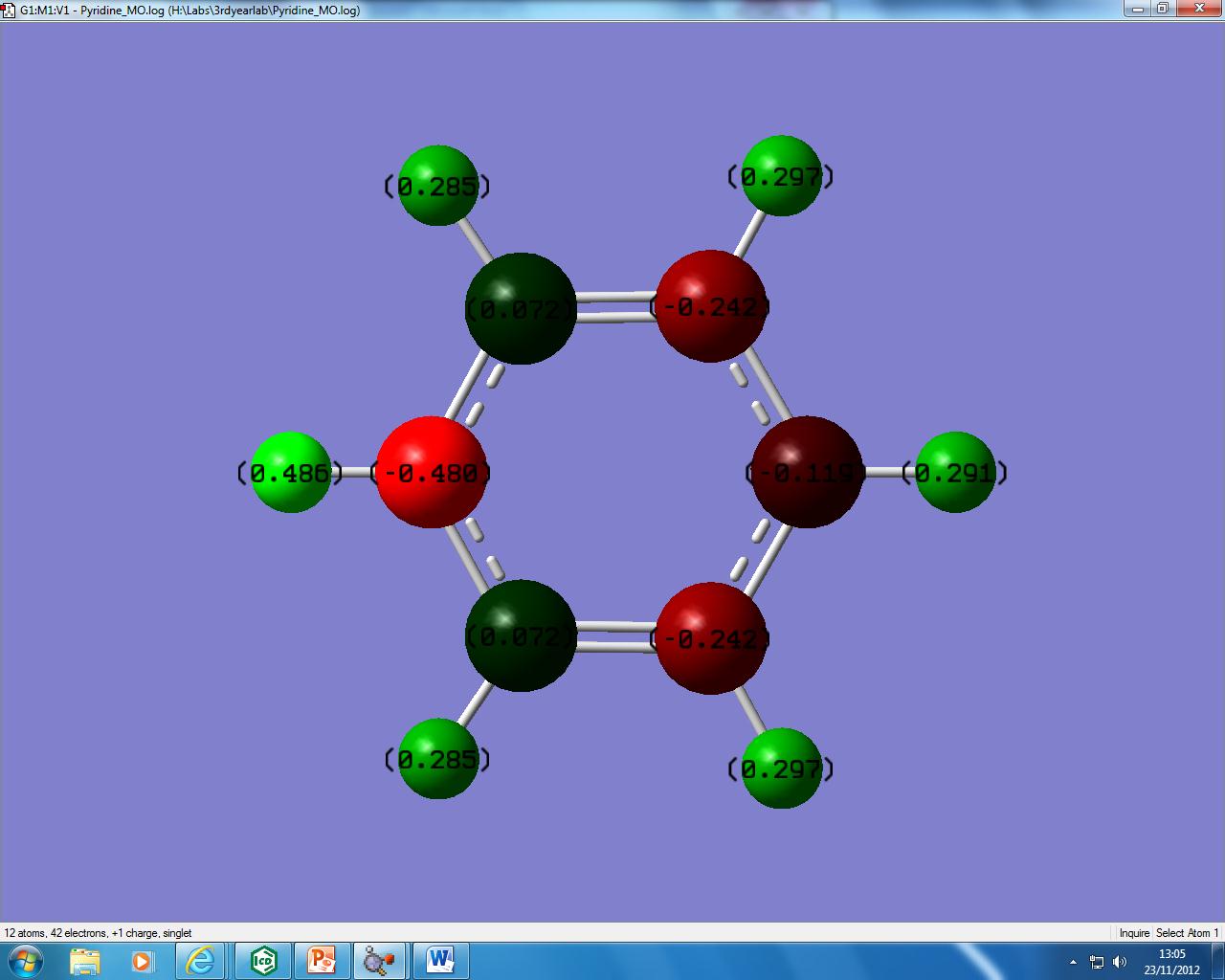Minimize the GaussView molecule window
Image resolution: width=1225 pixels, height=980 pixels.
coord(1137,9)
